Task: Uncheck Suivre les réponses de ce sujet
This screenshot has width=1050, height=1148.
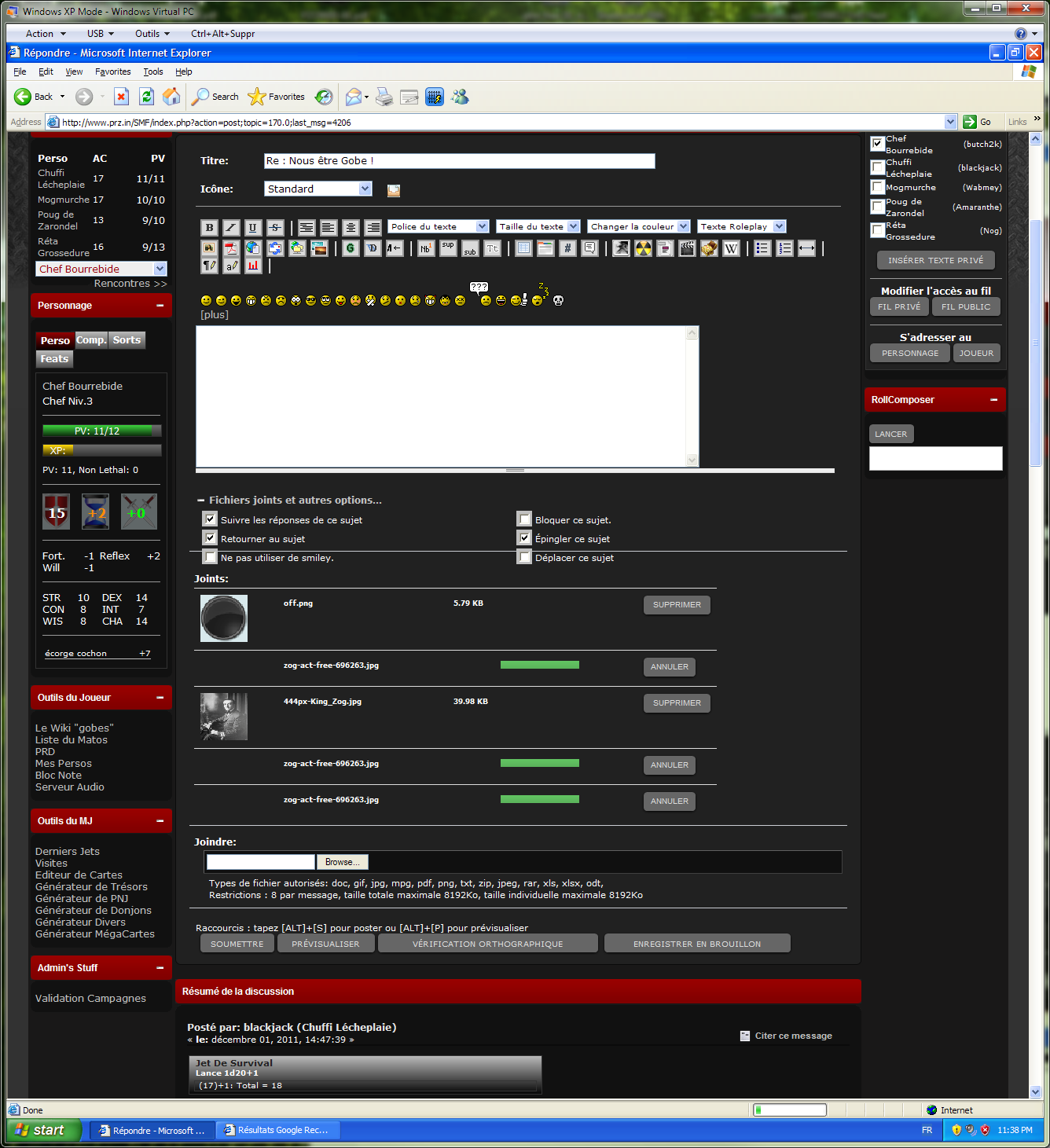Action: [210, 519]
